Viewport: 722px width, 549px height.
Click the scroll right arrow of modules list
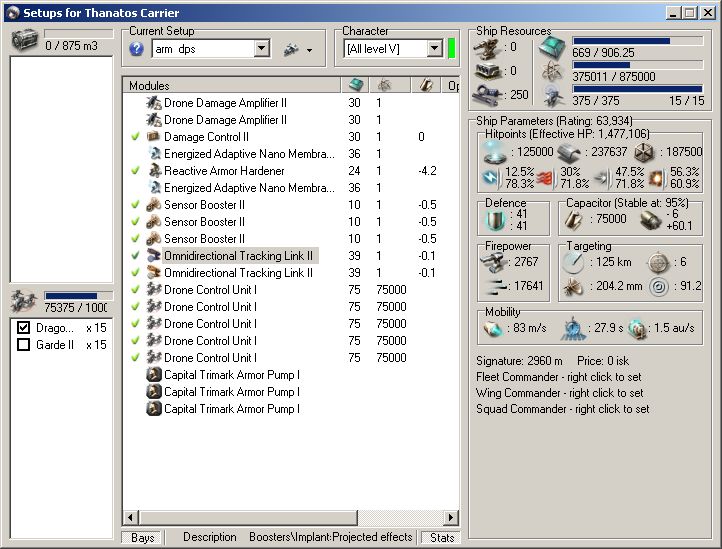click(451, 517)
